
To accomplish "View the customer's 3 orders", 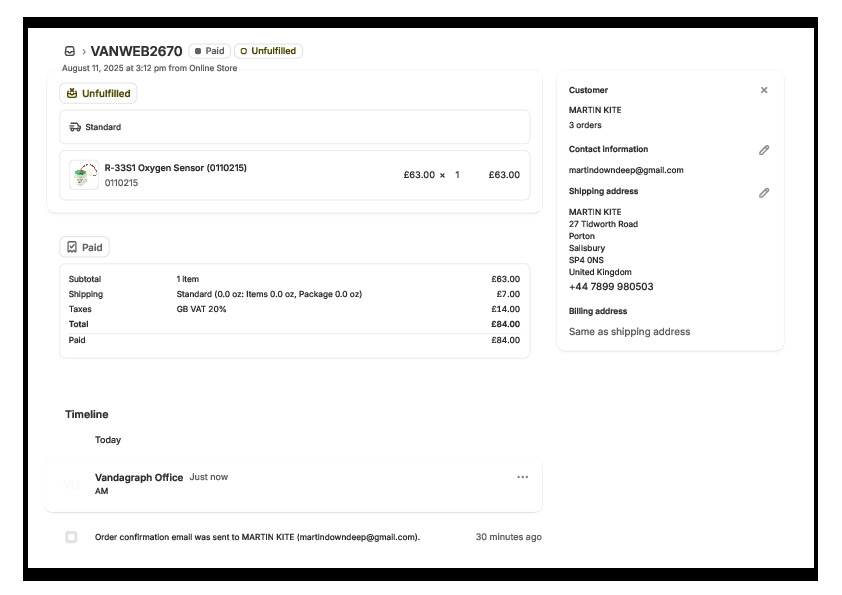I will (585, 126).
